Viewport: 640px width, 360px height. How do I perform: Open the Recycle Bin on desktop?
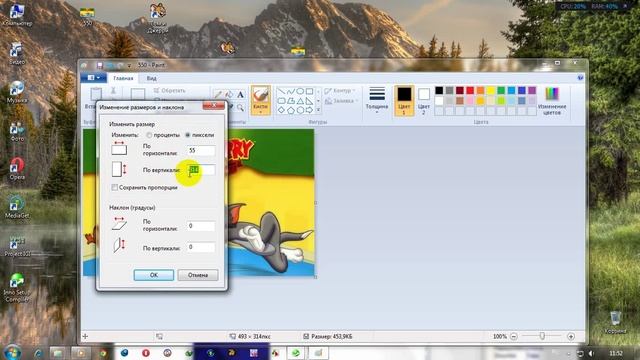[x=615, y=322]
